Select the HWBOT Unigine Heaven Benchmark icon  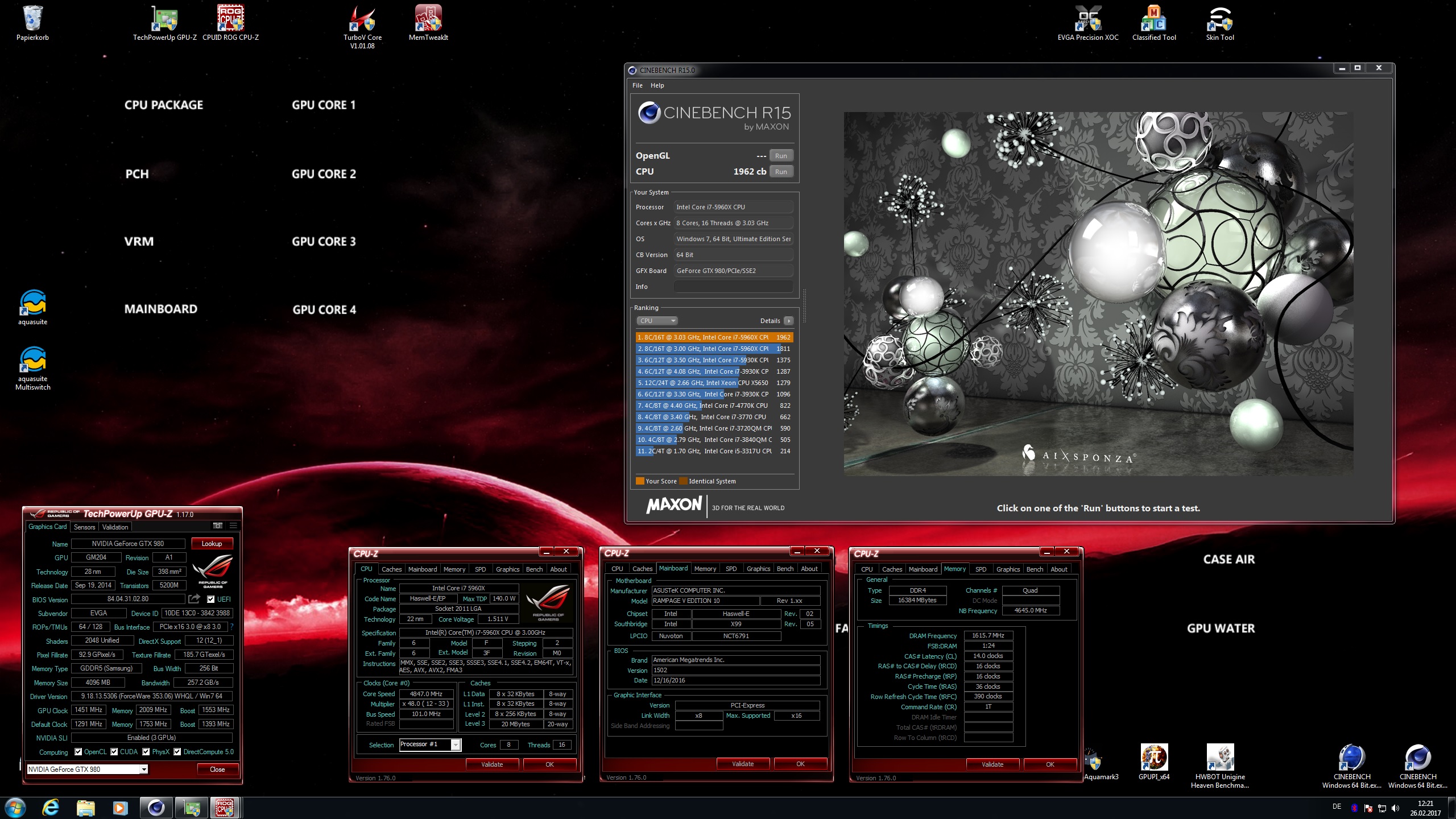(1220, 766)
